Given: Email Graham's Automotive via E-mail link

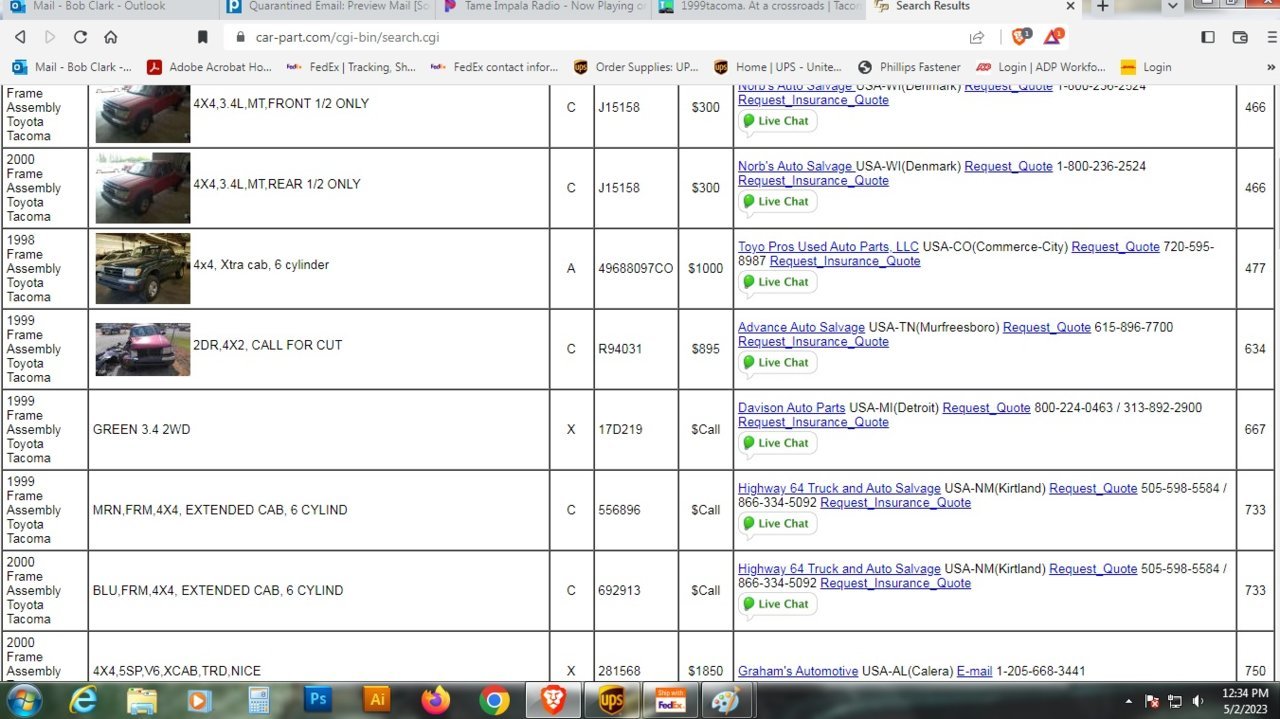Looking at the screenshot, I should tap(974, 671).
